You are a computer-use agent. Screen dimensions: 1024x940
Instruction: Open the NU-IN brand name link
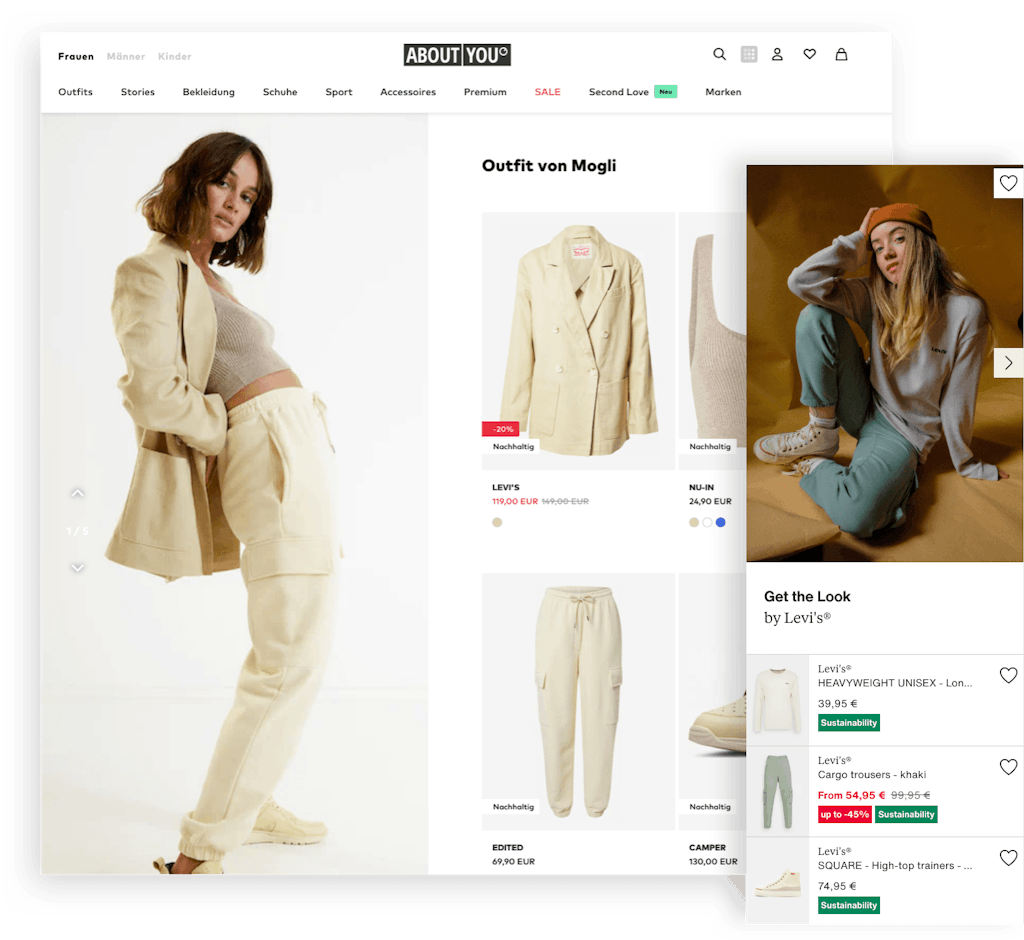click(x=701, y=487)
